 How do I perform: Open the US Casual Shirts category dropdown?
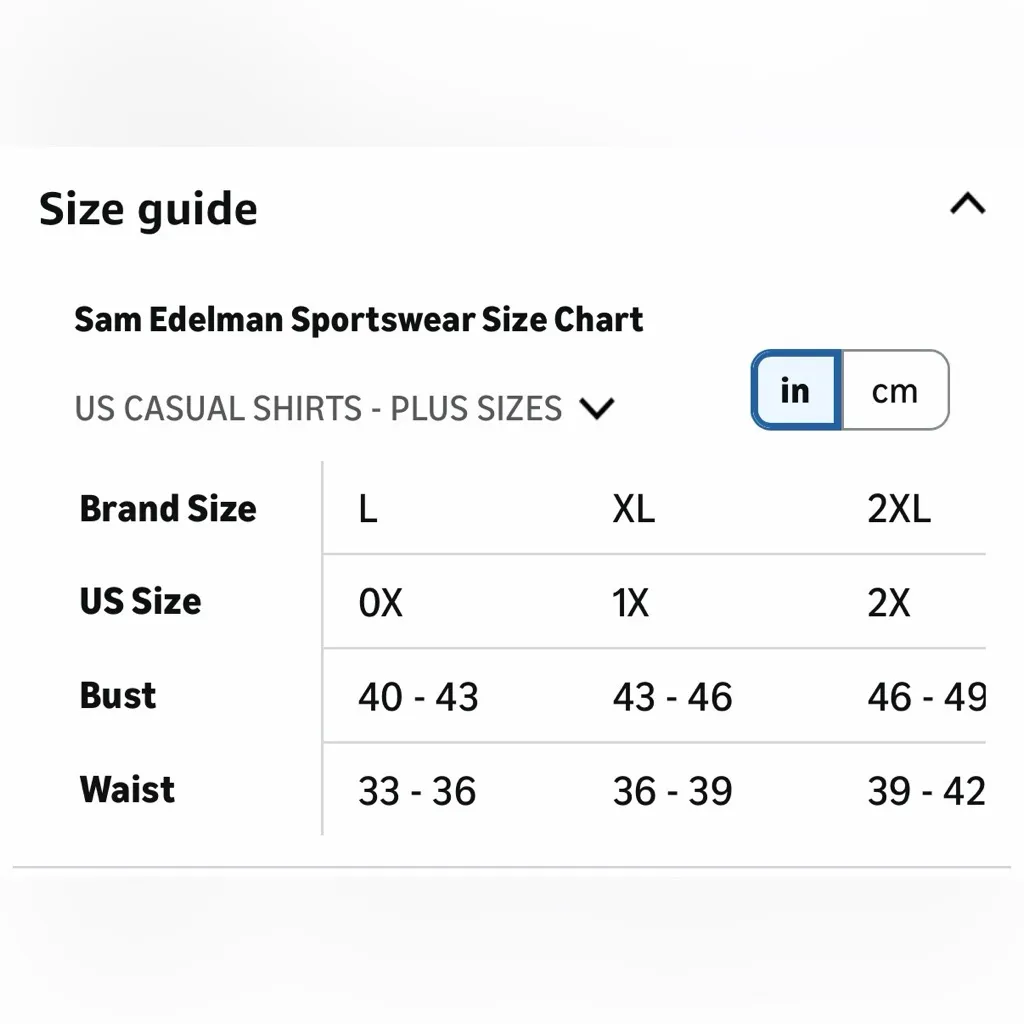pos(318,409)
